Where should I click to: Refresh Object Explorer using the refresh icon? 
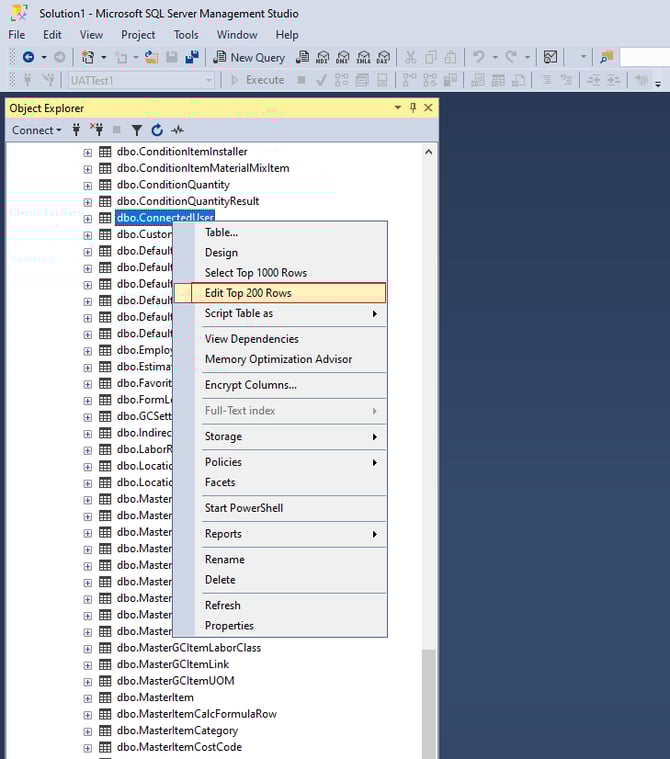click(x=157, y=130)
